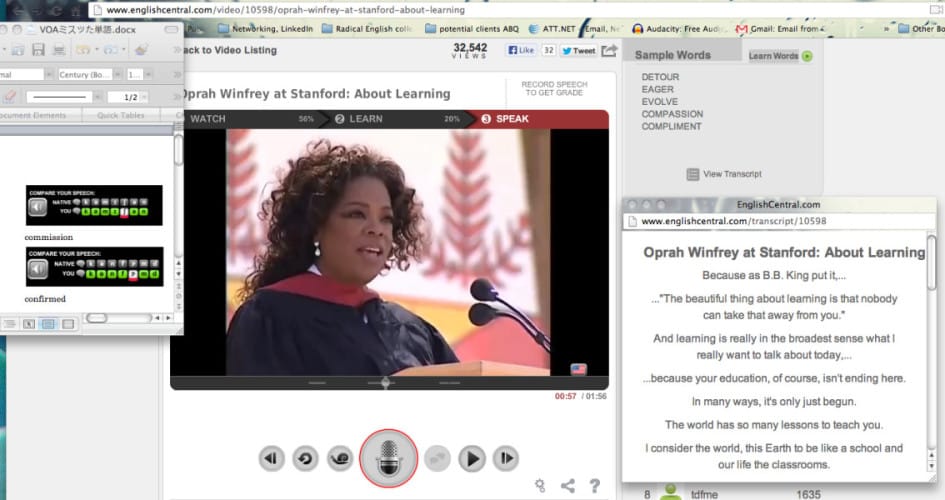Start recording with the microphone button
Image resolution: width=945 pixels, height=500 pixels.
point(389,458)
